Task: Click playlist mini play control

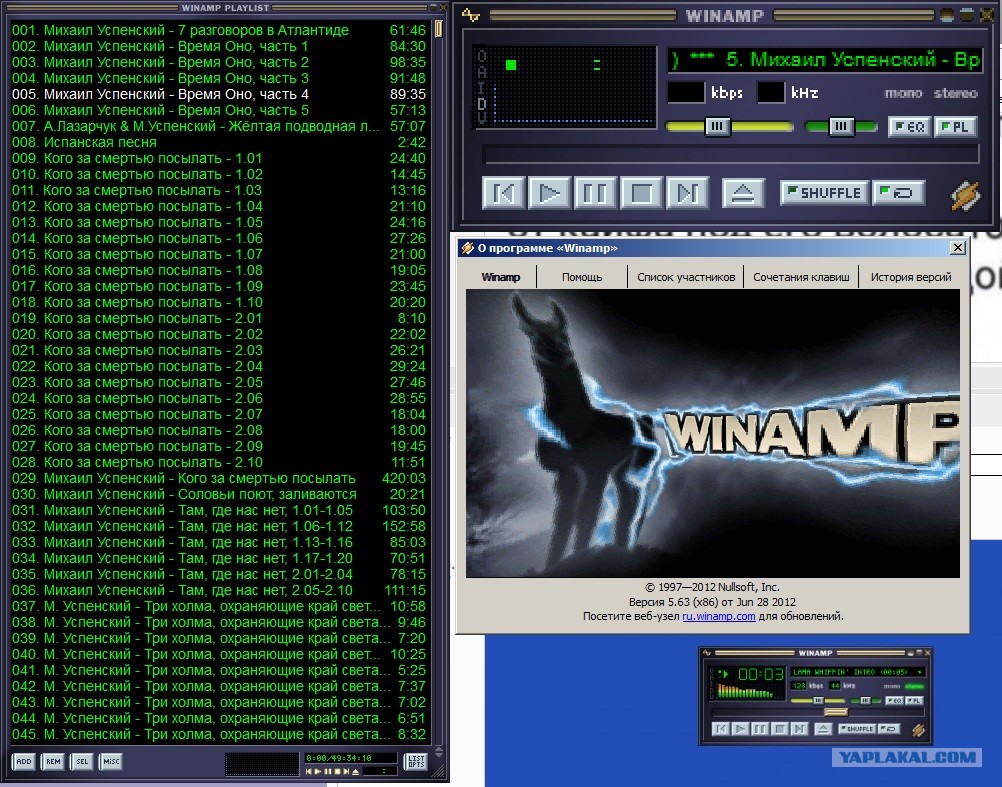Action: (x=318, y=772)
